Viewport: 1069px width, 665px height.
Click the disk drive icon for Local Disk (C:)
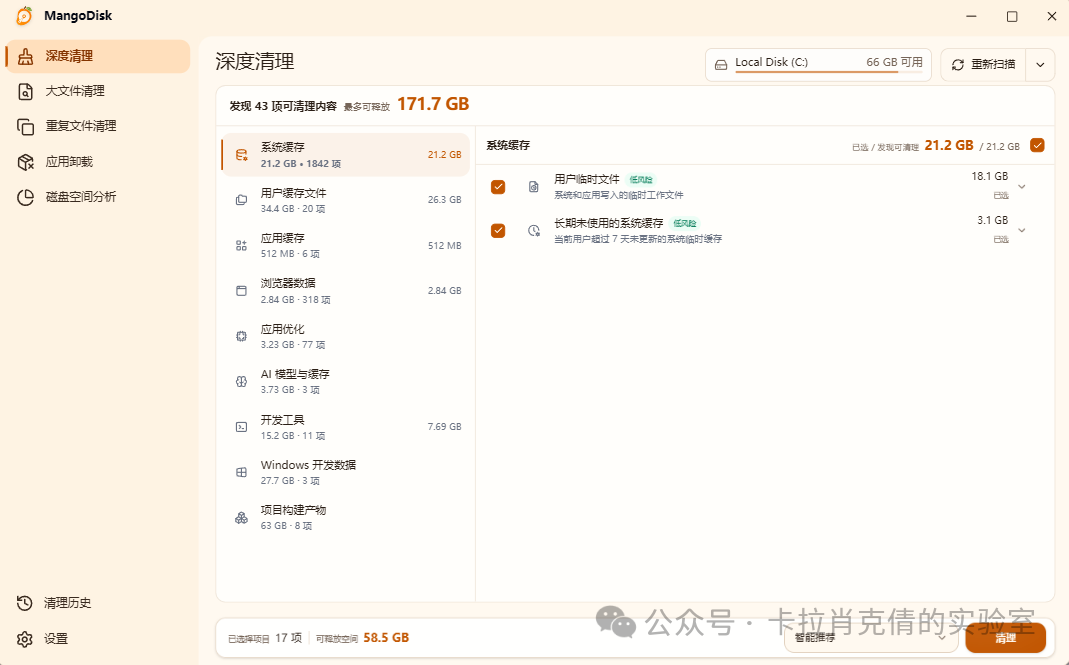point(721,65)
